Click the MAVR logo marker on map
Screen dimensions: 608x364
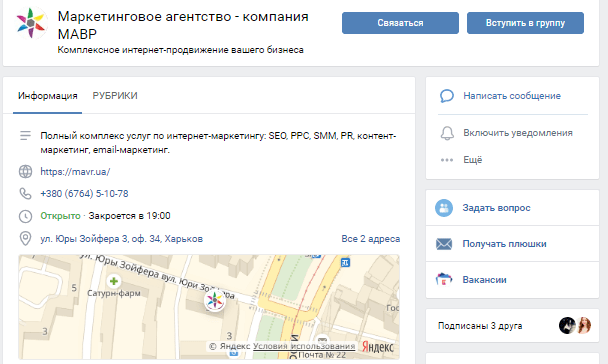click(214, 300)
